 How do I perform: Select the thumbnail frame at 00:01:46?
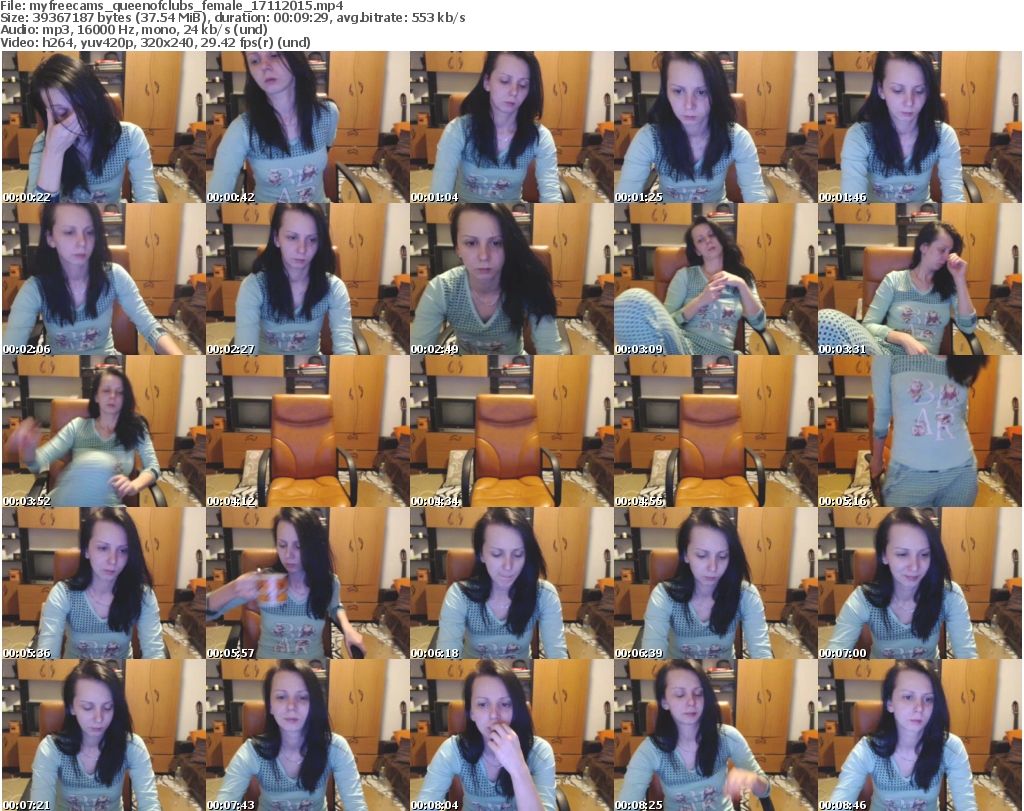tap(920, 127)
